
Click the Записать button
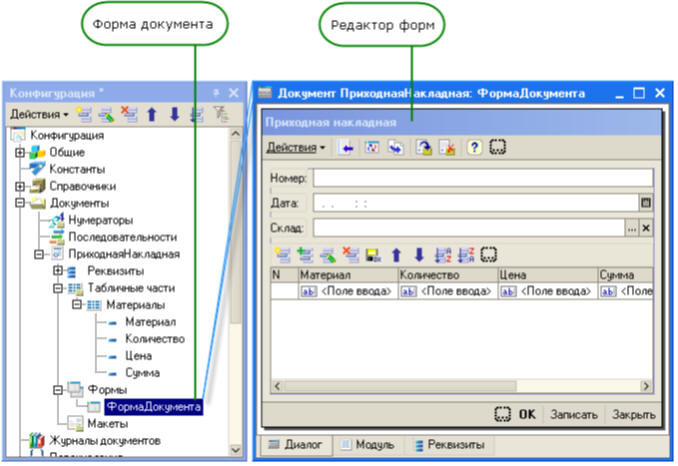coord(574,415)
